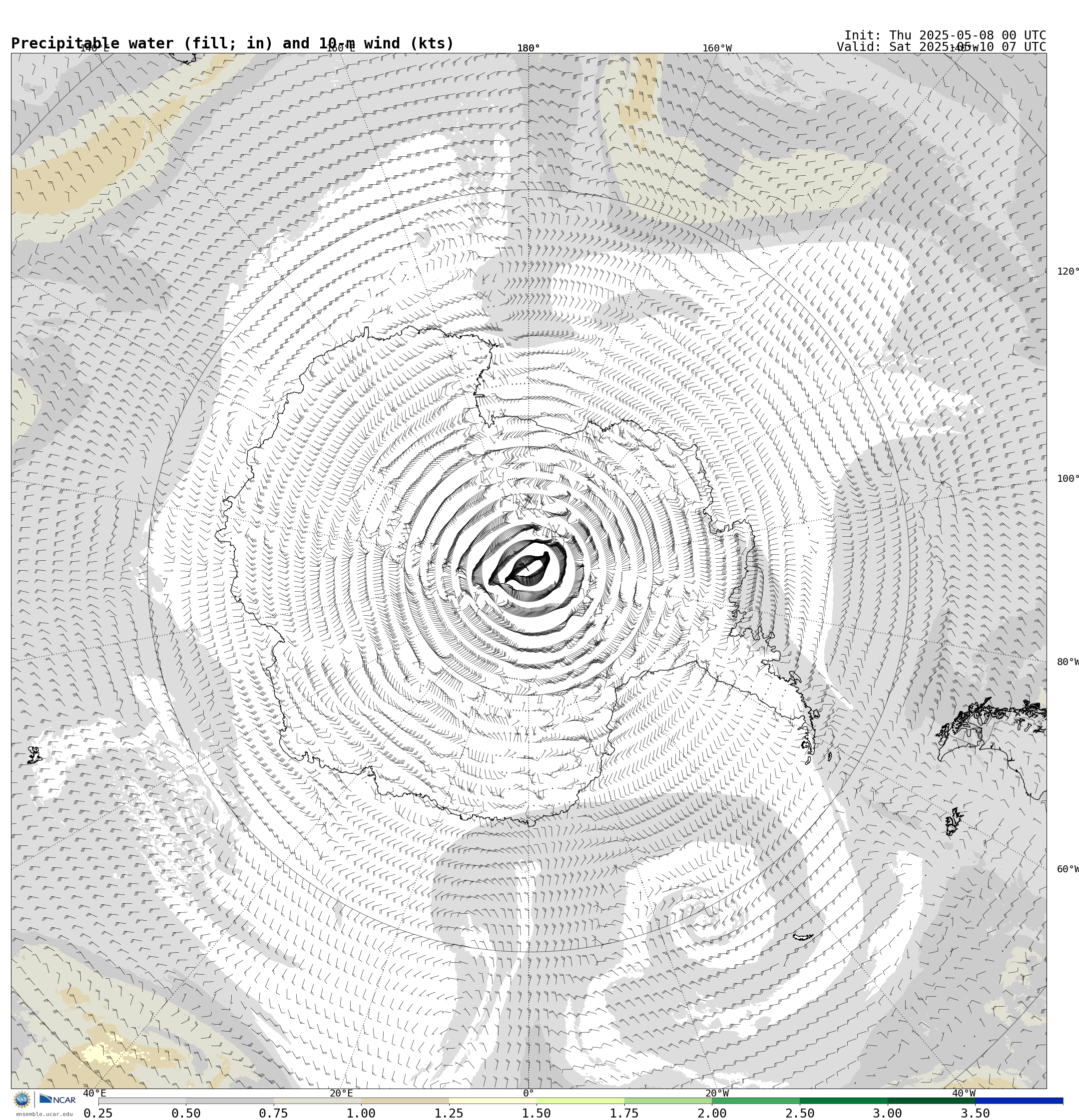Click the 20°E longitude label at bottom
The height and width of the screenshot is (1120, 1079).
(341, 1094)
